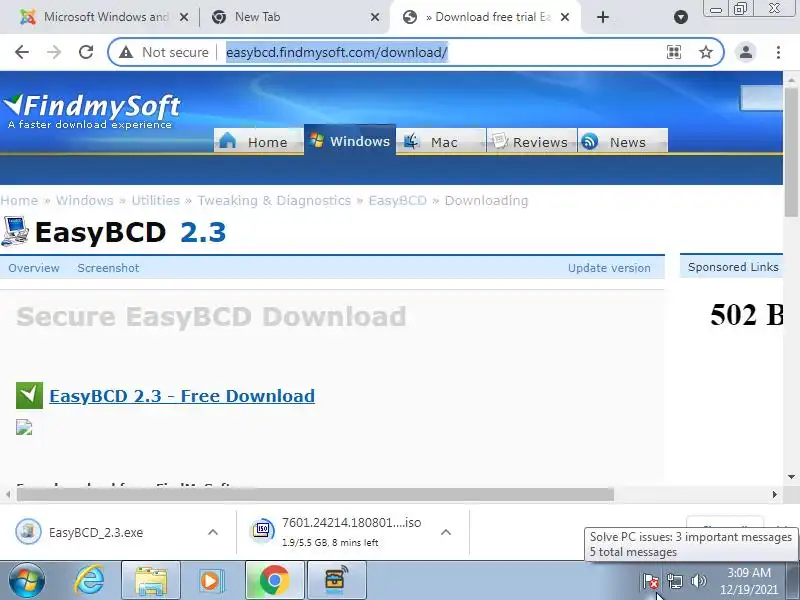
Task: Click the horizontal scrollbar thumb
Action: point(315,494)
